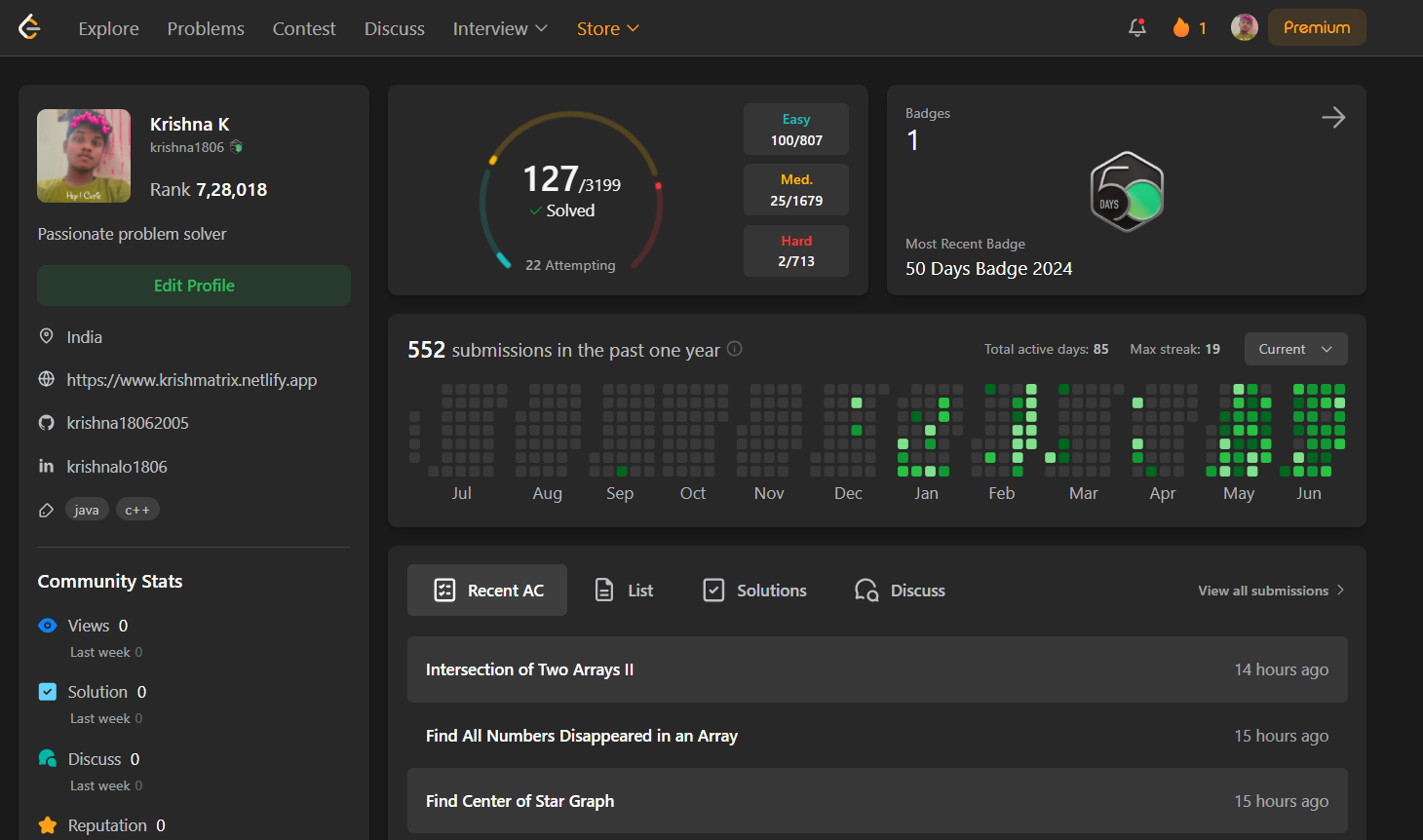Click the info icon beside submissions count
The height and width of the screenshot is (840, 1423).
[x=735, y=349]
